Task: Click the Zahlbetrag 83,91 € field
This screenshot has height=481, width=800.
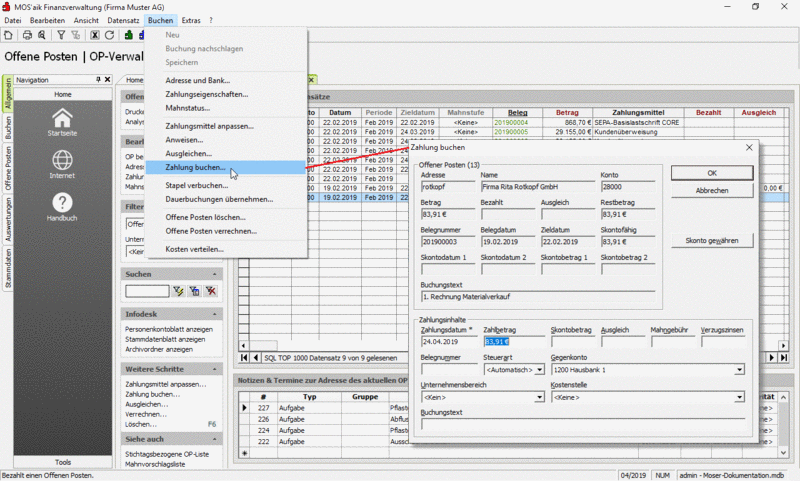Action: [514, 342]
